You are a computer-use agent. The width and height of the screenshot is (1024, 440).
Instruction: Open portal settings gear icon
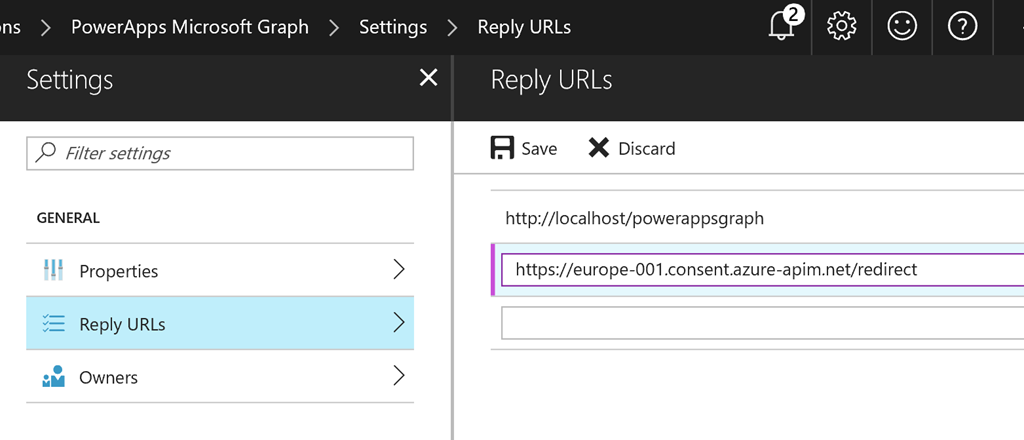pos(841,26)
